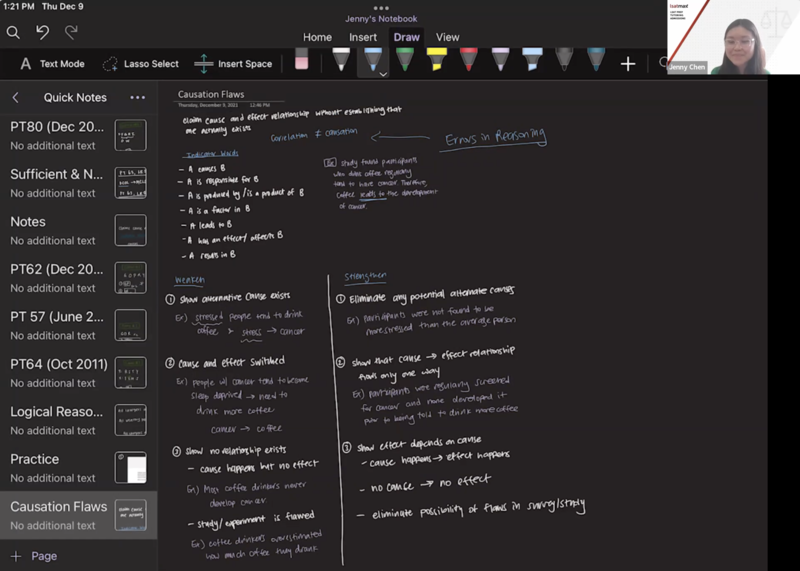This screenshot has width=800, height=571.
Task: Choose the light purple highlighter
Action: click(500, 61)
